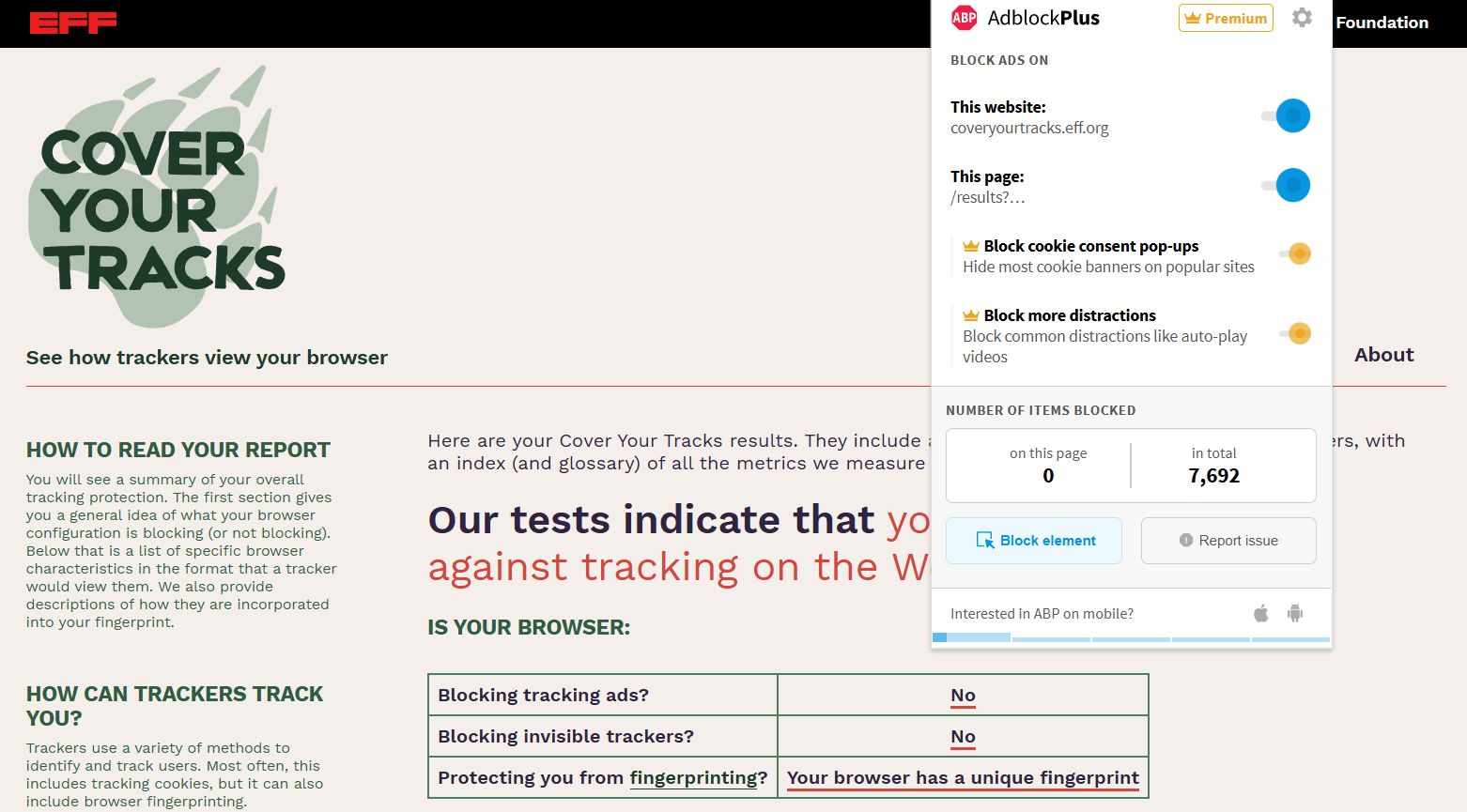Click the '/results?…' page path text
This screenshot has width=1467, height=812.
pos(987,198)
